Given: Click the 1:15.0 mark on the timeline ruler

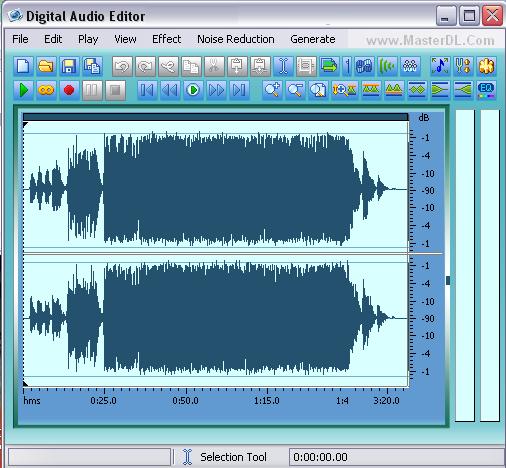Looking at the screenshot, I should tap(267, 400).
